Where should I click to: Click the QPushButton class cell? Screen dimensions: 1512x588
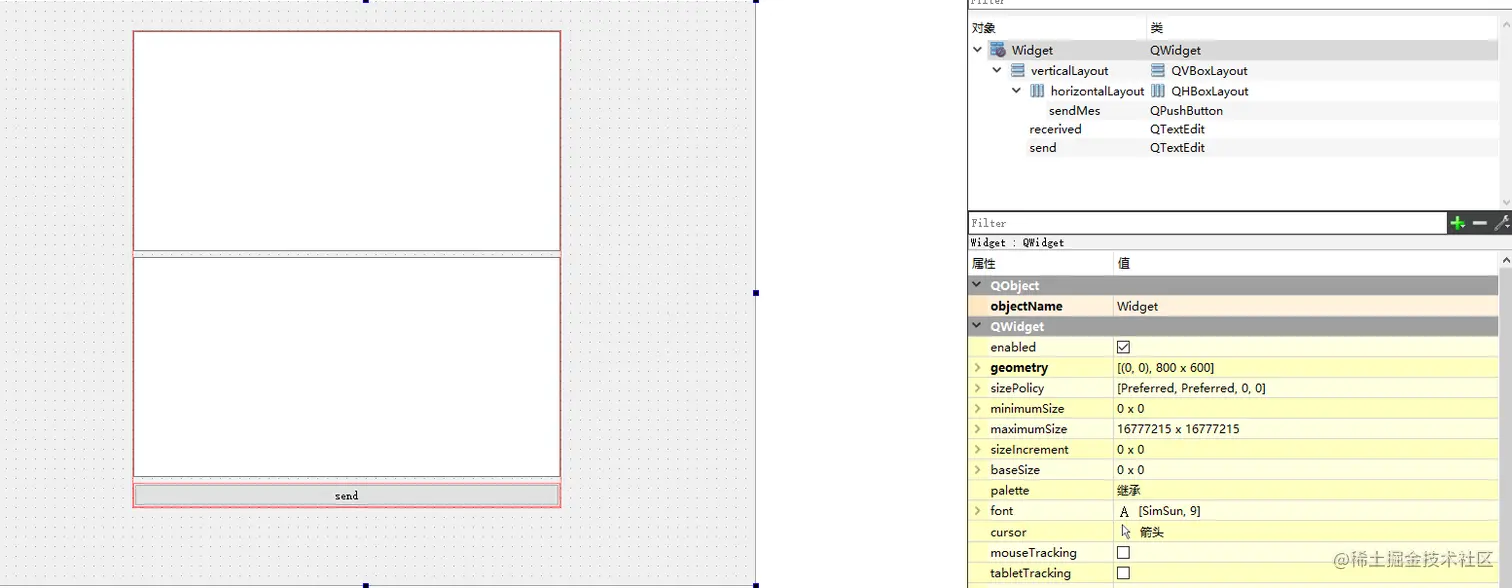tap(1186, 111)
